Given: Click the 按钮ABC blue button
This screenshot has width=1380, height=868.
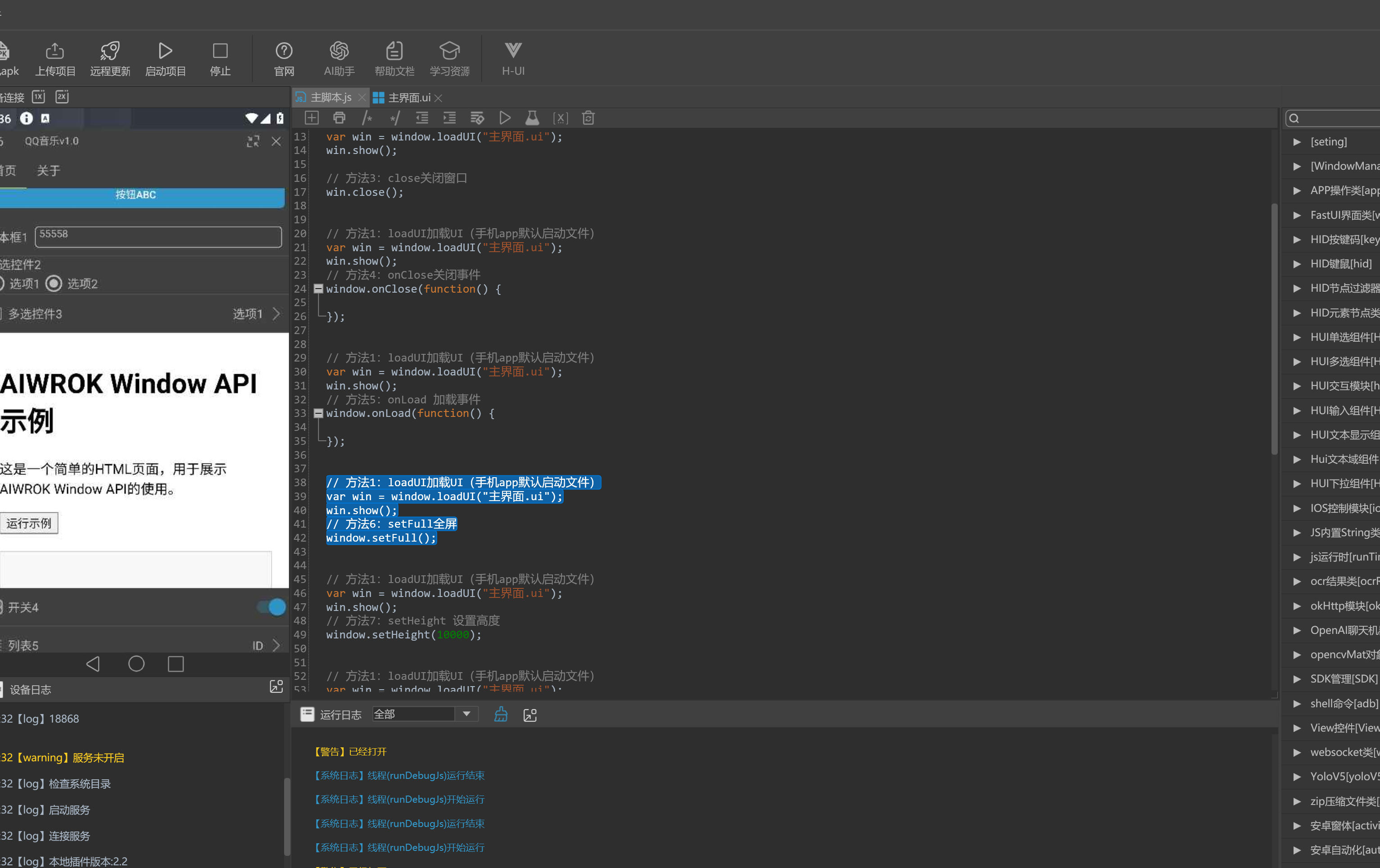Looking at the screenshot, I should (x=136, y=195).
